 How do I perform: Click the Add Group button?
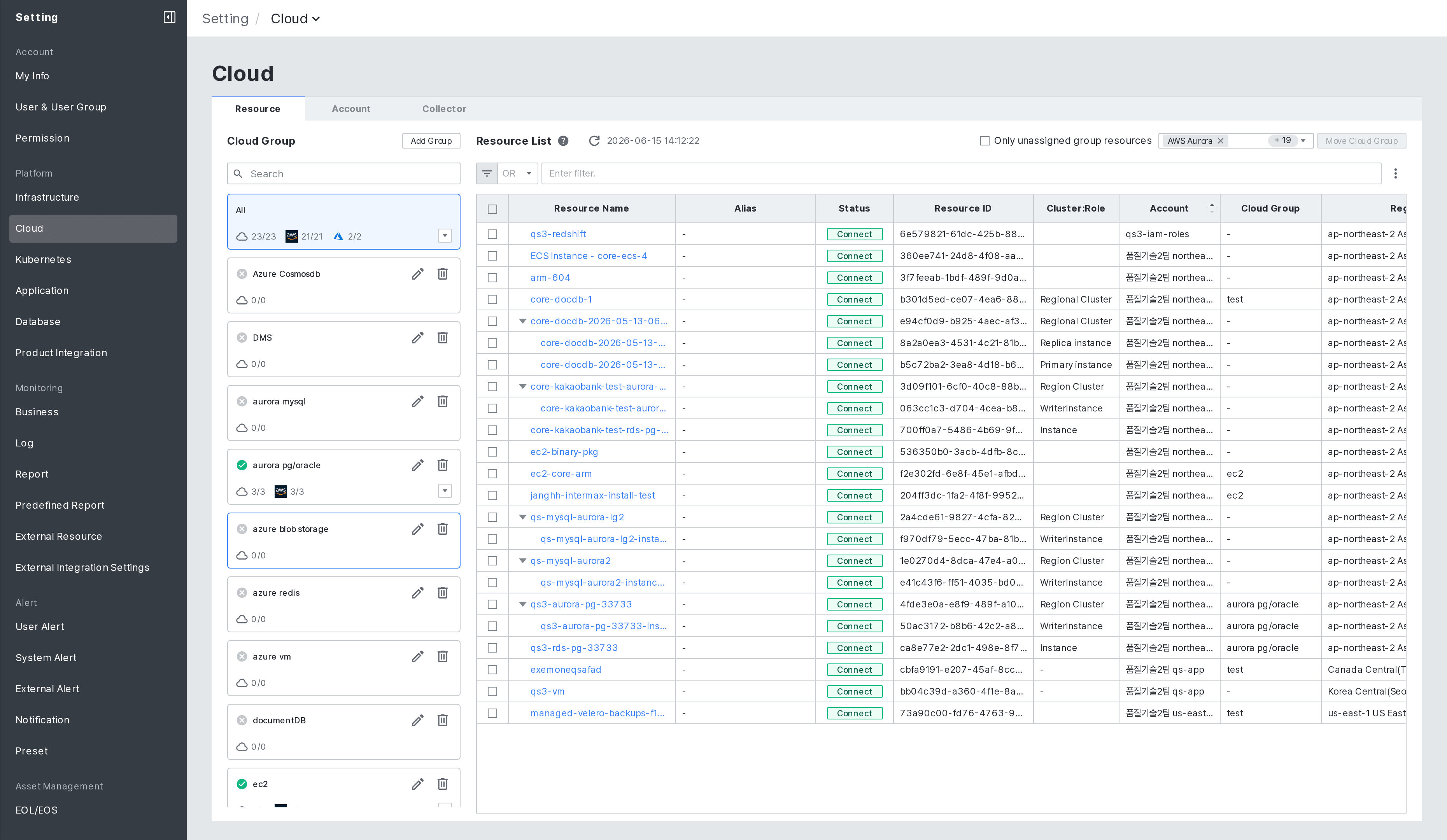431,141
